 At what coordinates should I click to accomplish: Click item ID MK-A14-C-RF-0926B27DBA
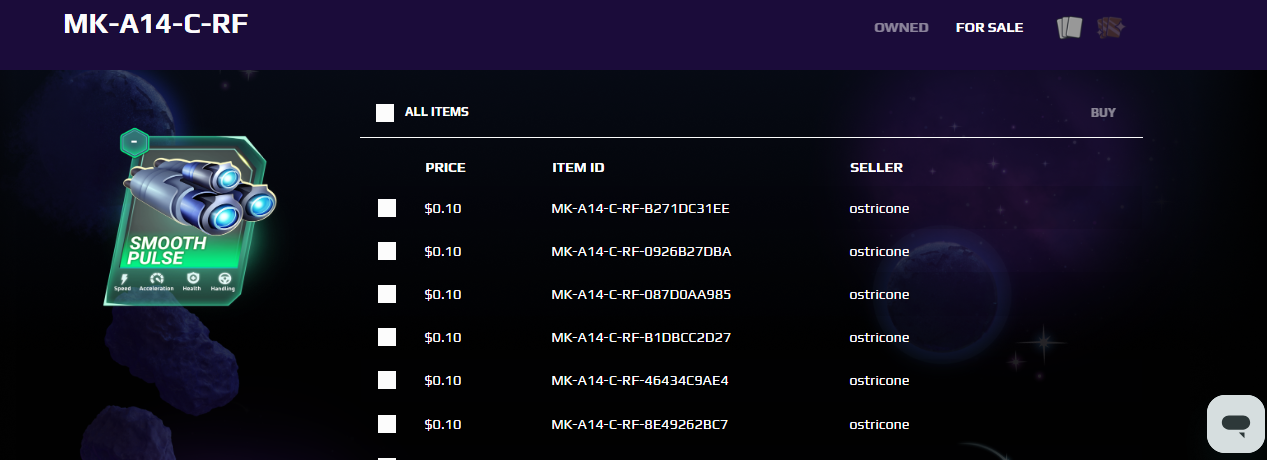tap(641, 251)
